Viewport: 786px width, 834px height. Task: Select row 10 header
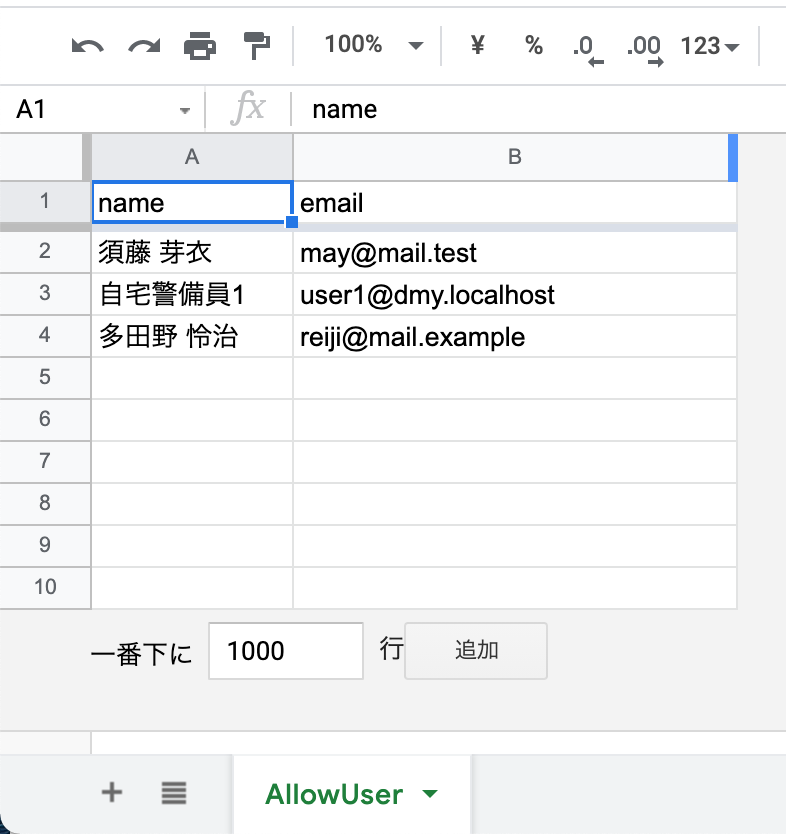[x=45, y=588]
